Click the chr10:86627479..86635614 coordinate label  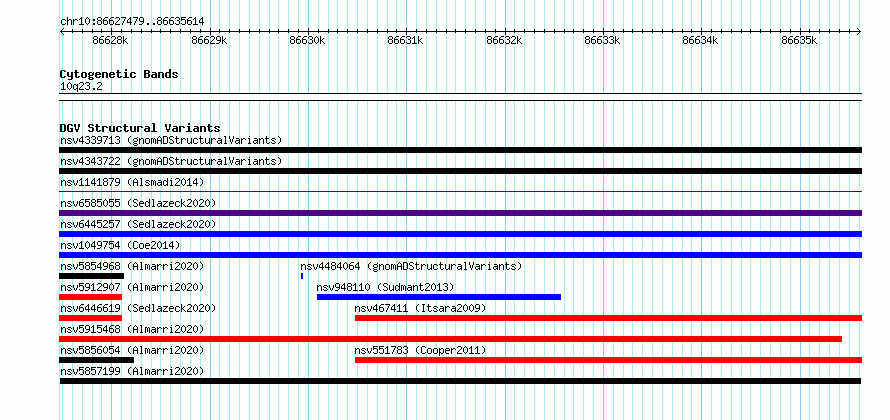click(x=132, y=22)
